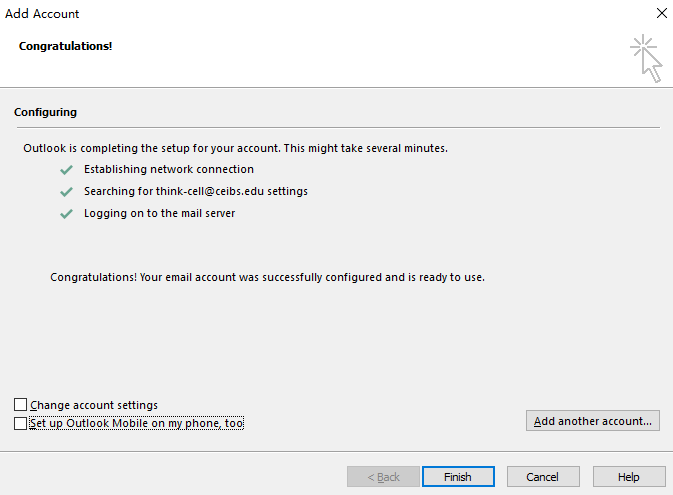The image size is (673, 495).
Task: Open Help from the dialog footer
Action: 629,477
